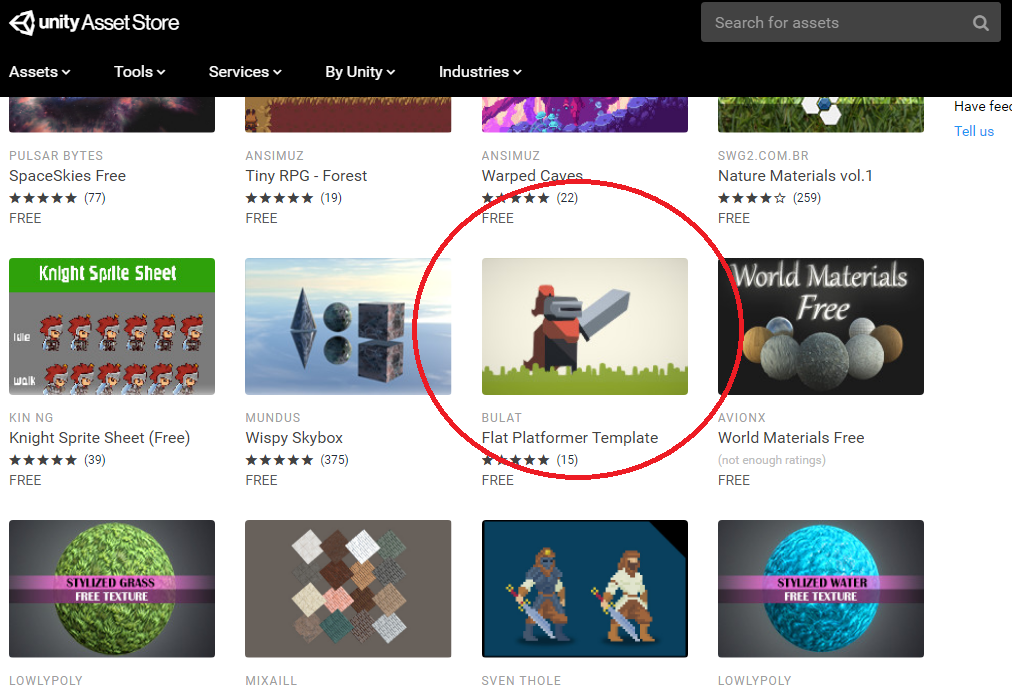Click the AVIONX publisher name
1012x691 pixels.
742,417
